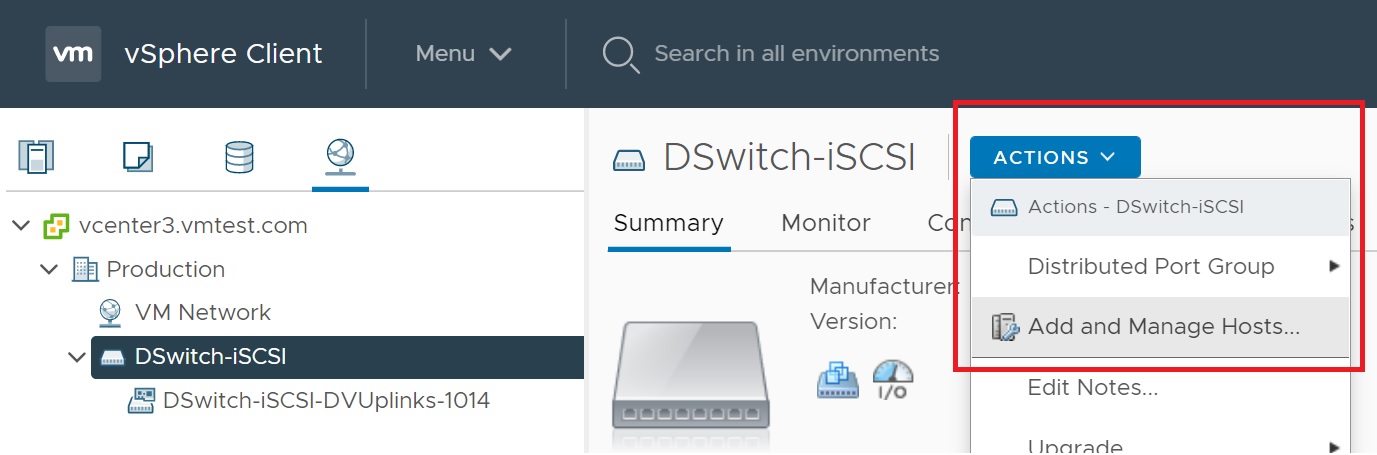1377x455 pixels.
Task: Switch to the Monitor tab
Action: click(825, 223)
